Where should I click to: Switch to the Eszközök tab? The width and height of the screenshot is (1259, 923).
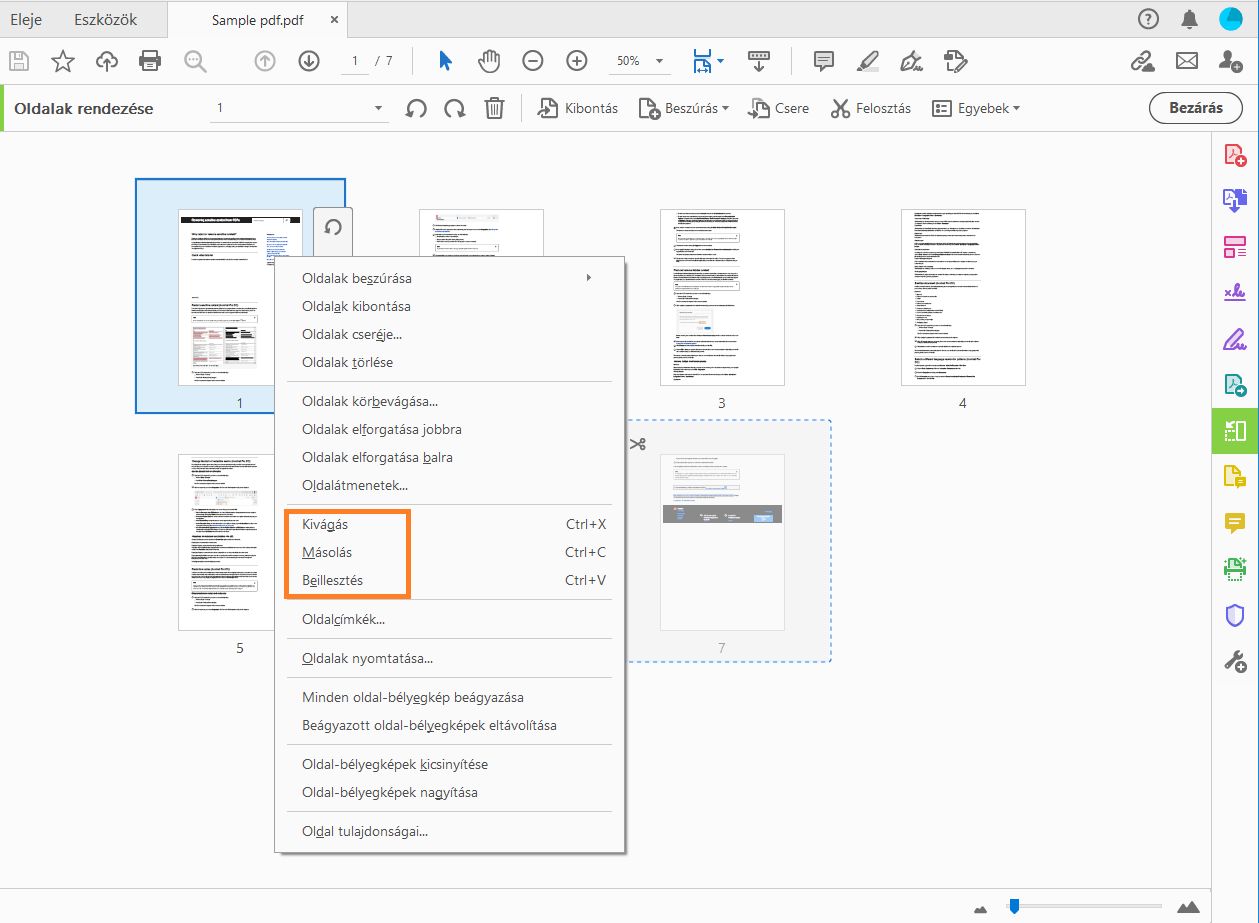[x=106, y=19]
